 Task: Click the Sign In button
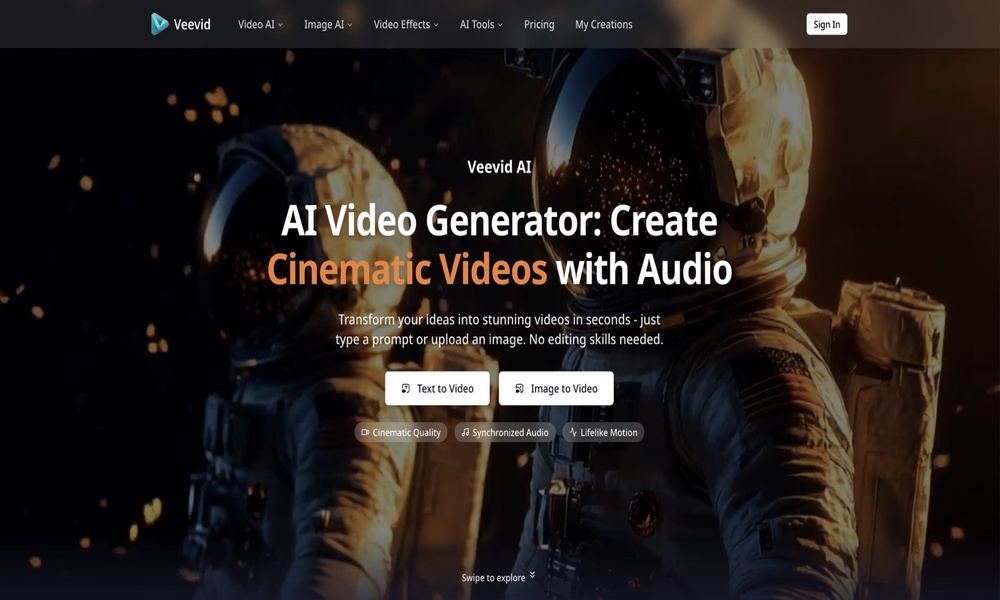tap(826, 23)
